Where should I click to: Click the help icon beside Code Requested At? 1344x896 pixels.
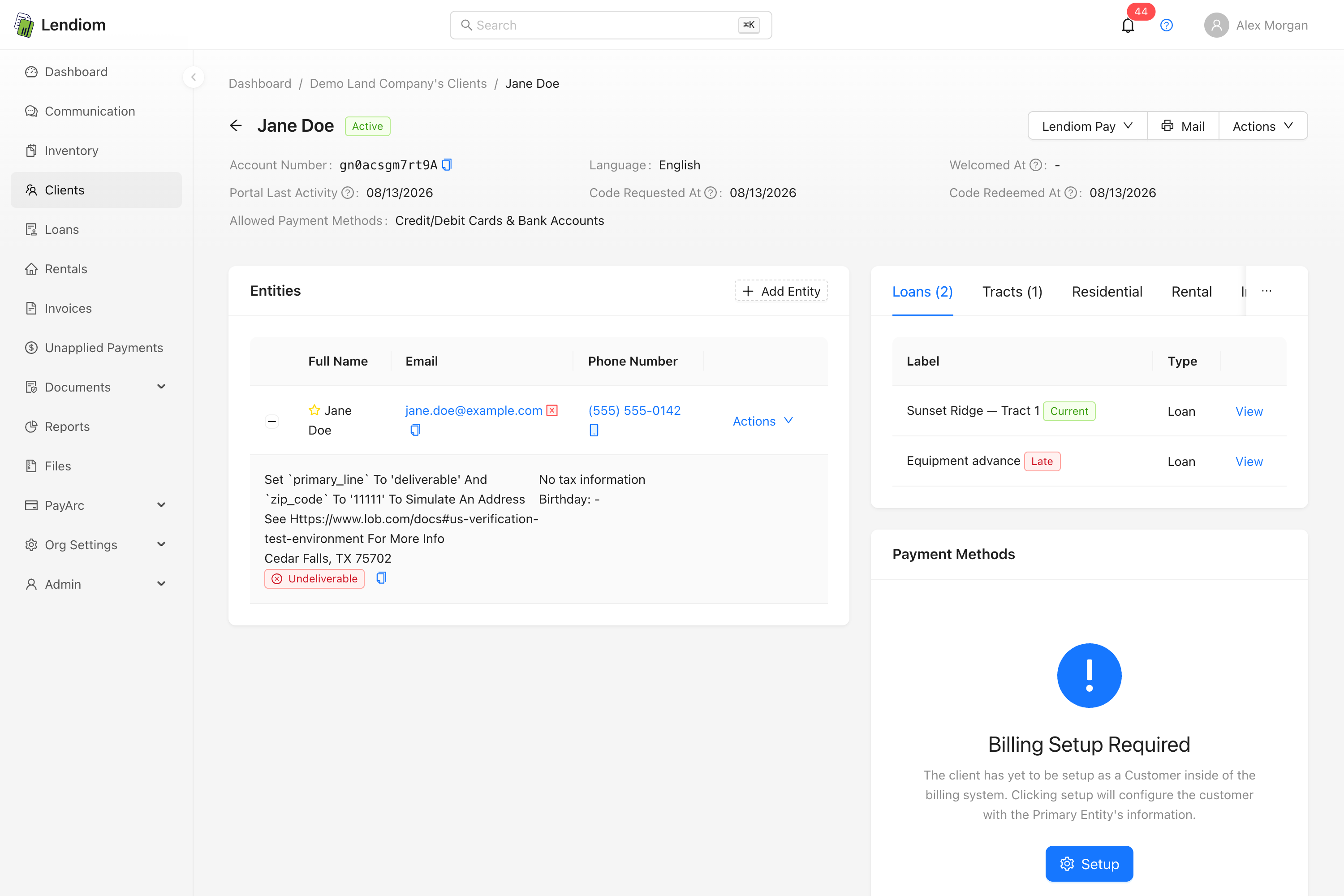click(710, 193)
